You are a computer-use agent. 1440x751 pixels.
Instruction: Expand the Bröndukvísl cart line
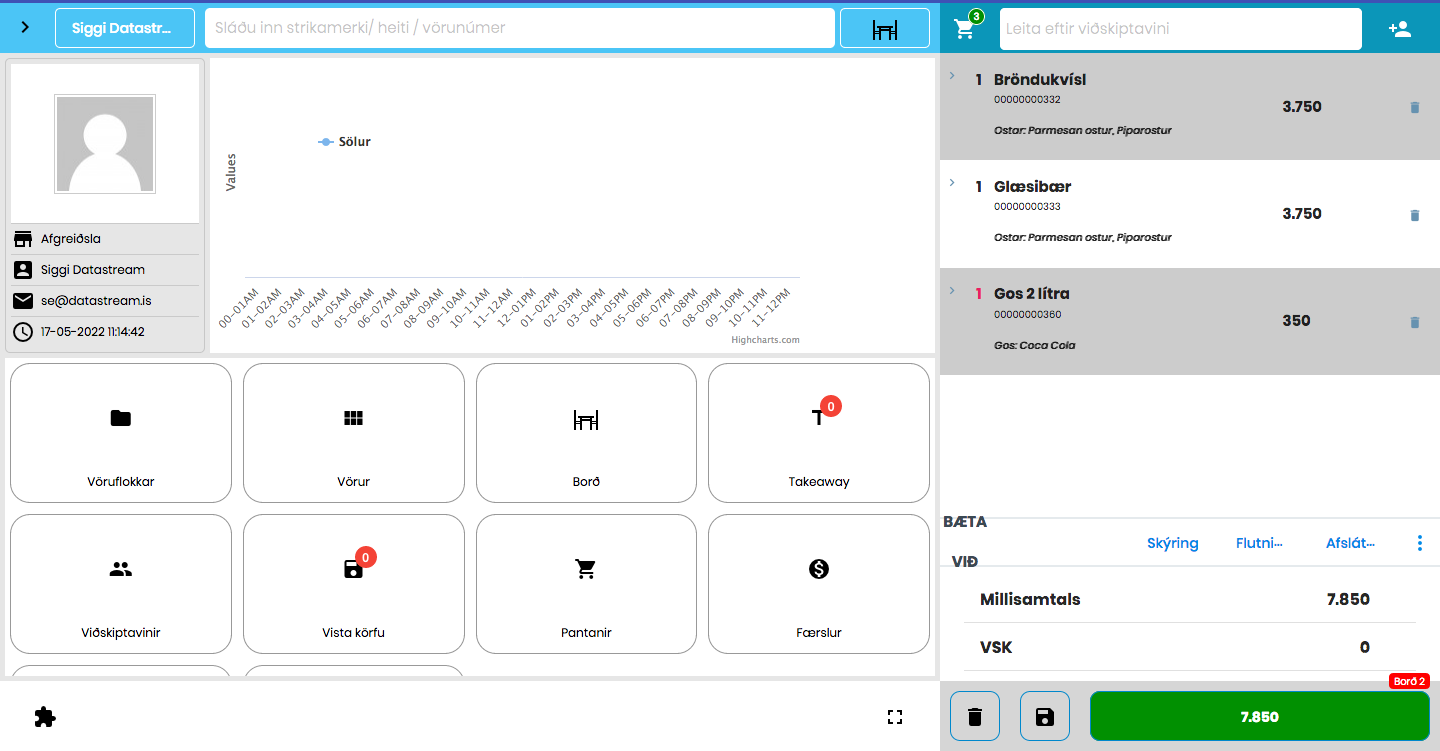[951, 76]
